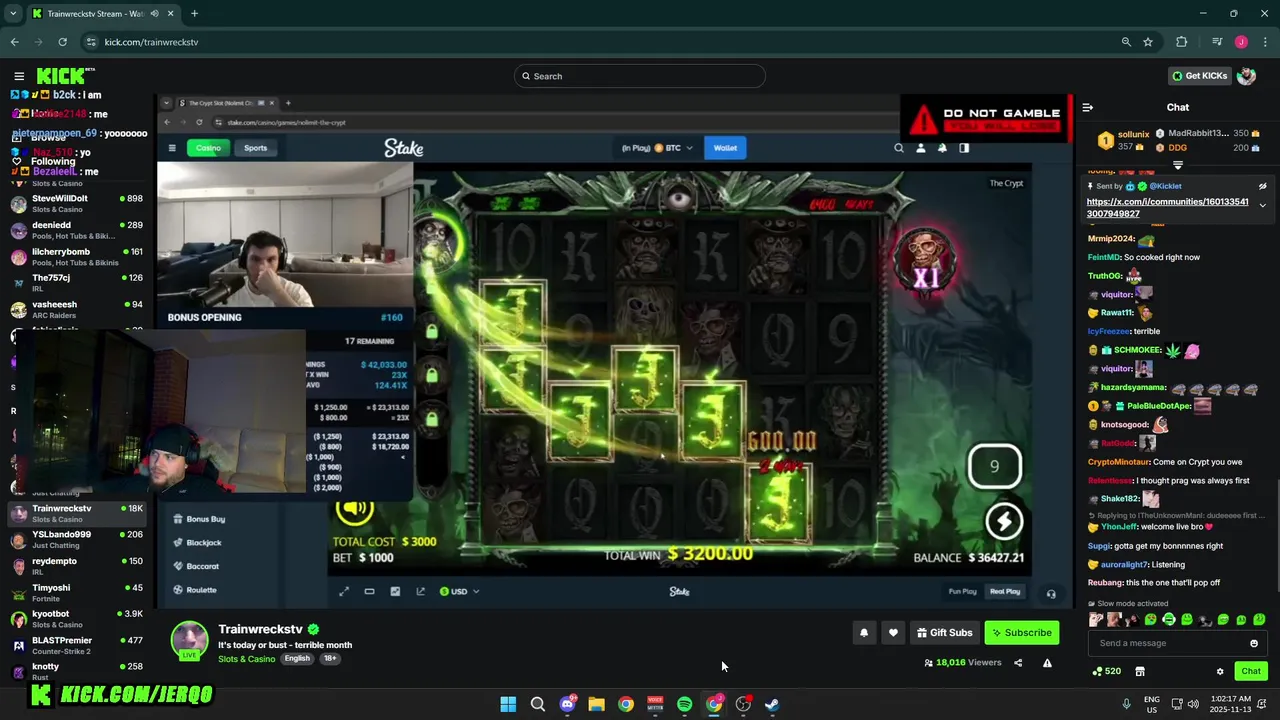Viewport: 1280px width, 720px height.
Task: Bookmark this page with the star
Action: [x=1148, y=42]
